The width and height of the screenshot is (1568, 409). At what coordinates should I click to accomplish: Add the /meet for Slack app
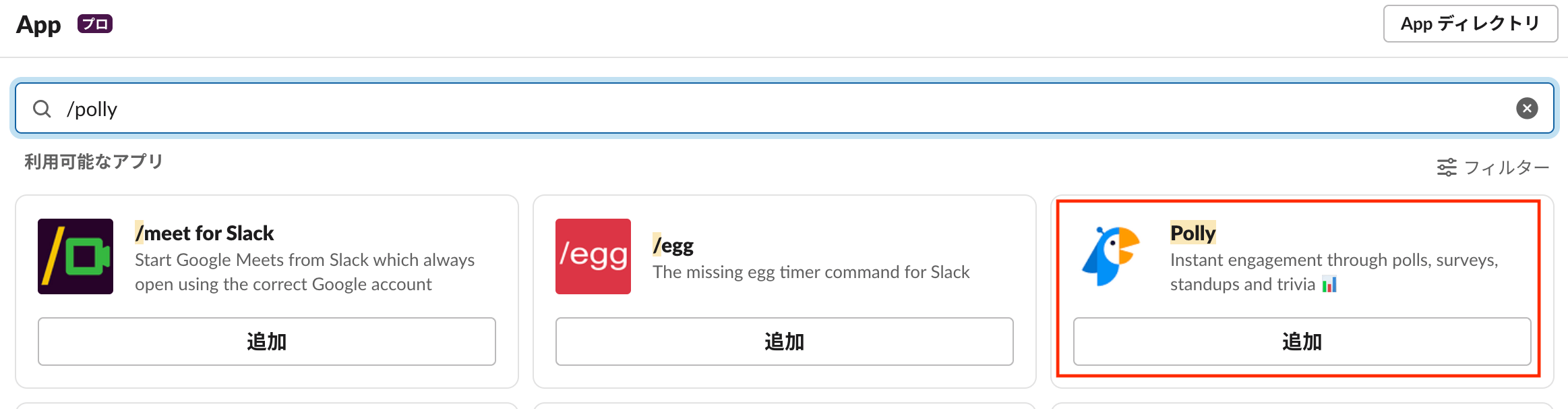(267, 342)
